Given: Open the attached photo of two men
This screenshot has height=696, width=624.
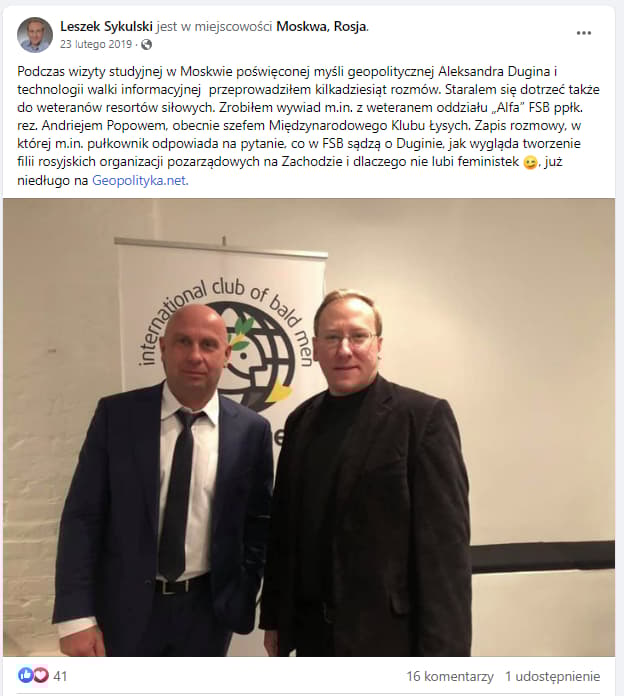Looking at the screenshot, I should tap(309, 427).
